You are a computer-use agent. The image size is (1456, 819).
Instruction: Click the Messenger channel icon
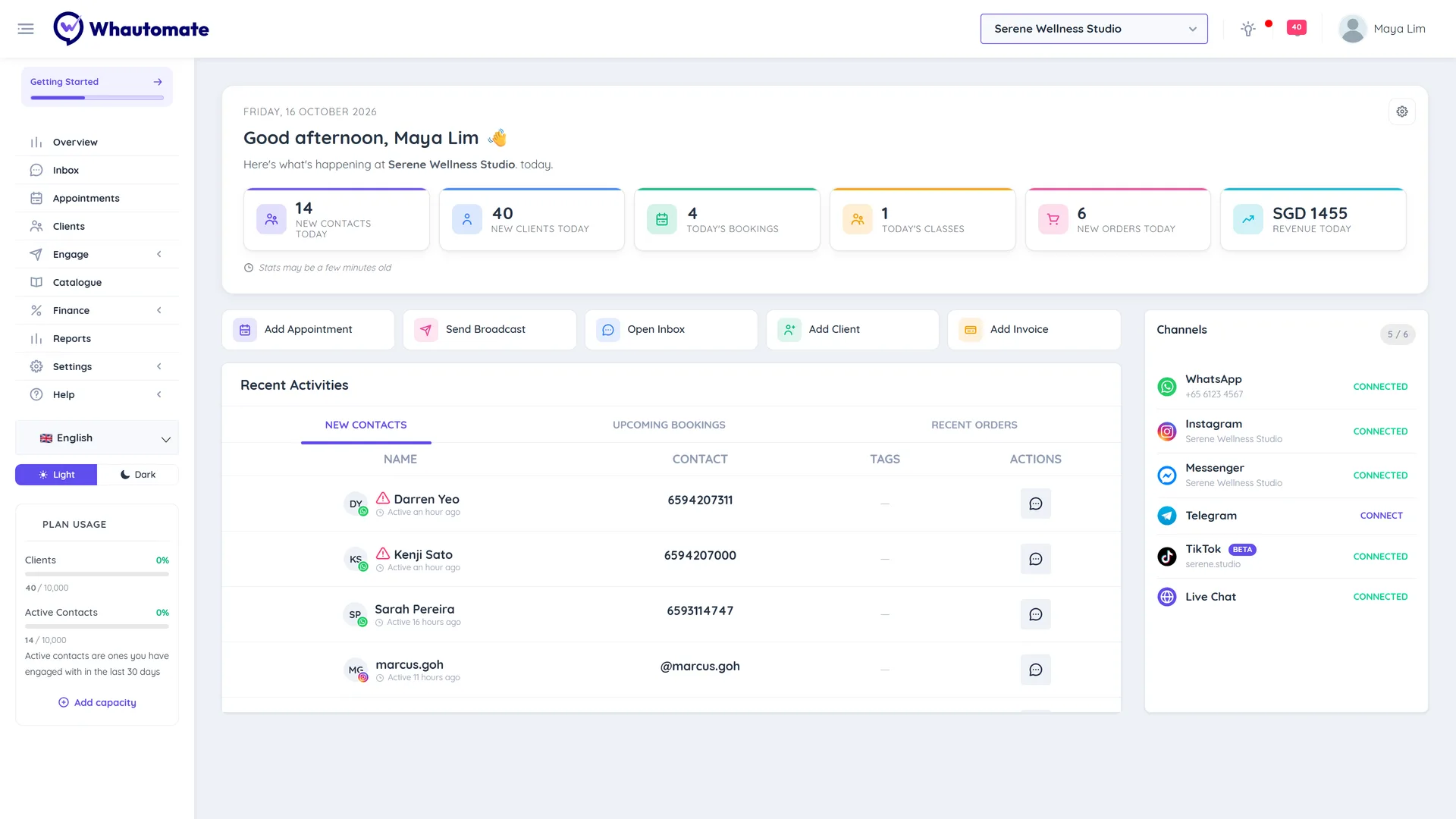[1167, 475]
